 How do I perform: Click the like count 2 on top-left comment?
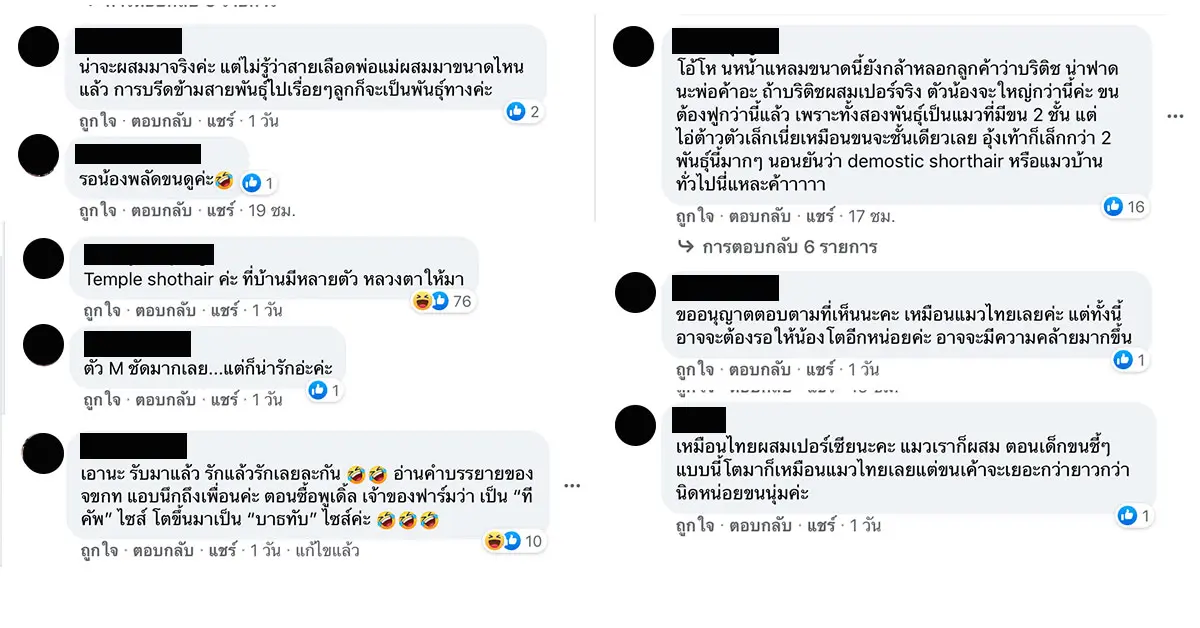pos(525,112)
